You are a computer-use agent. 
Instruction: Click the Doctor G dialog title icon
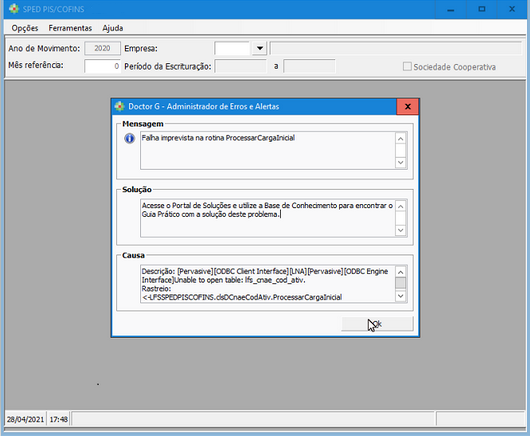[x=119, y=106]
